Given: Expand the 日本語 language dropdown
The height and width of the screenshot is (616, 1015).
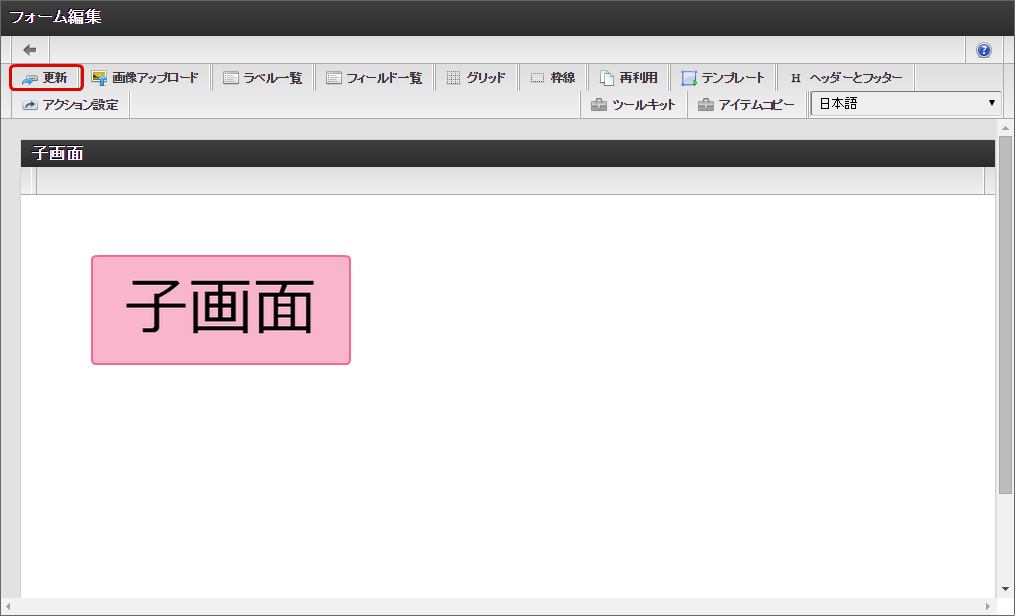Looking at the screenshot, I should (906, 104).
